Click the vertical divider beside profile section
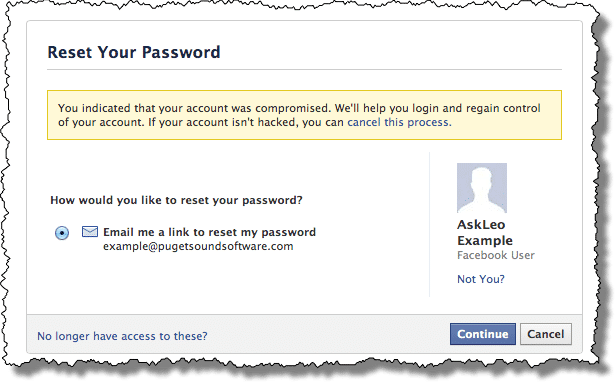 coord(429,224)
